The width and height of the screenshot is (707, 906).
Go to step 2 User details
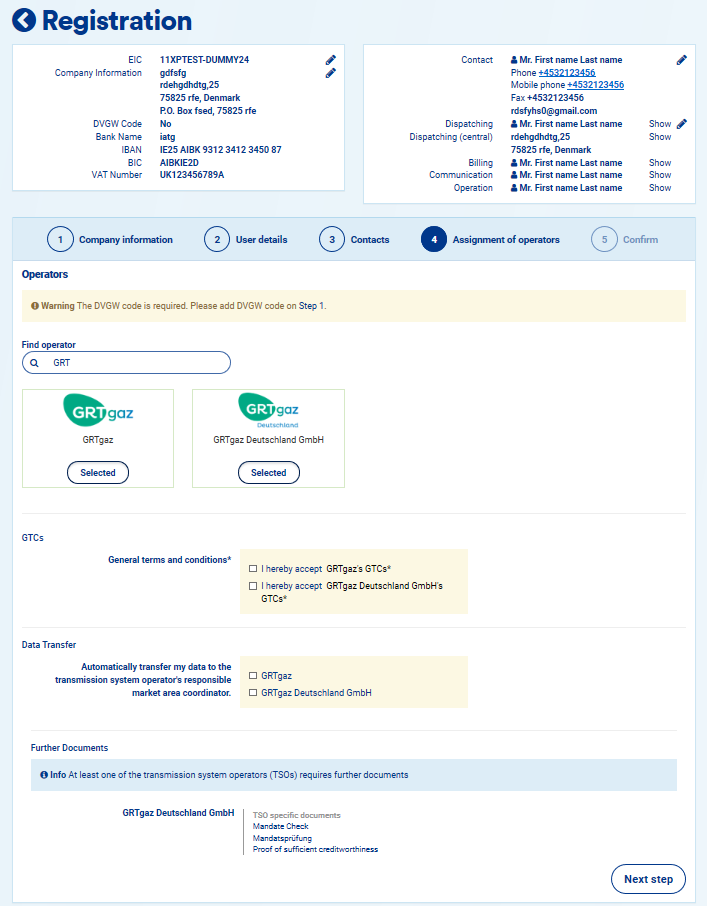coord(245,239)
